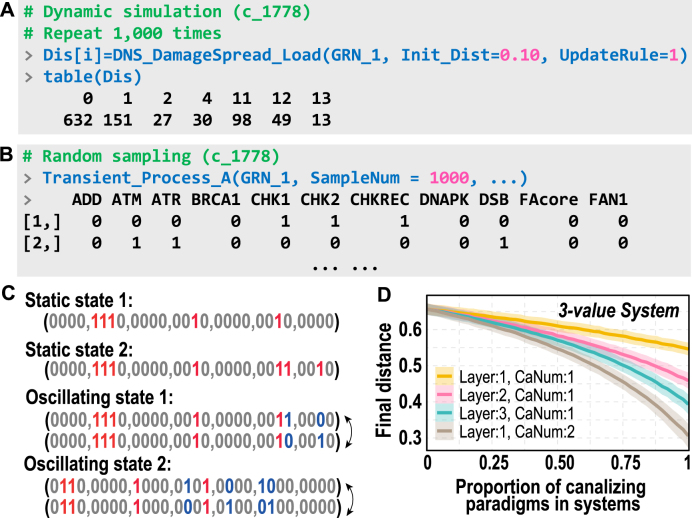Click the BRCA1 column header

(x=215, y=200)
